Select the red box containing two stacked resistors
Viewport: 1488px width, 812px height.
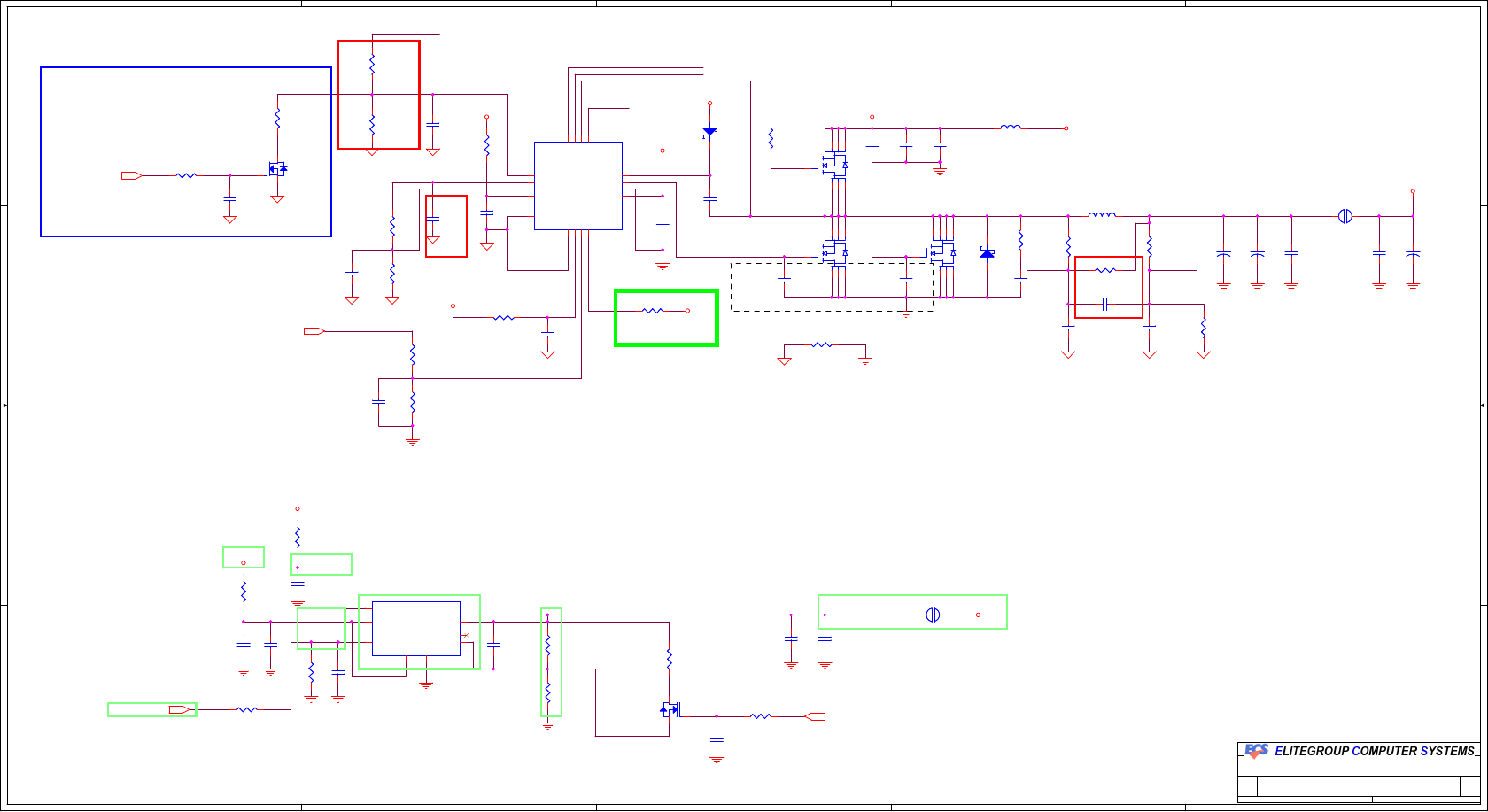[379, 95]
